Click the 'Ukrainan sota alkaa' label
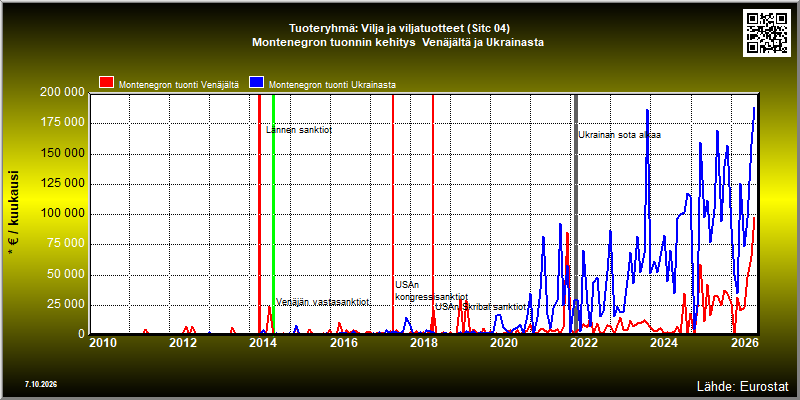The height and width of the screenshot is (400, 800). [x=619, y=135]
